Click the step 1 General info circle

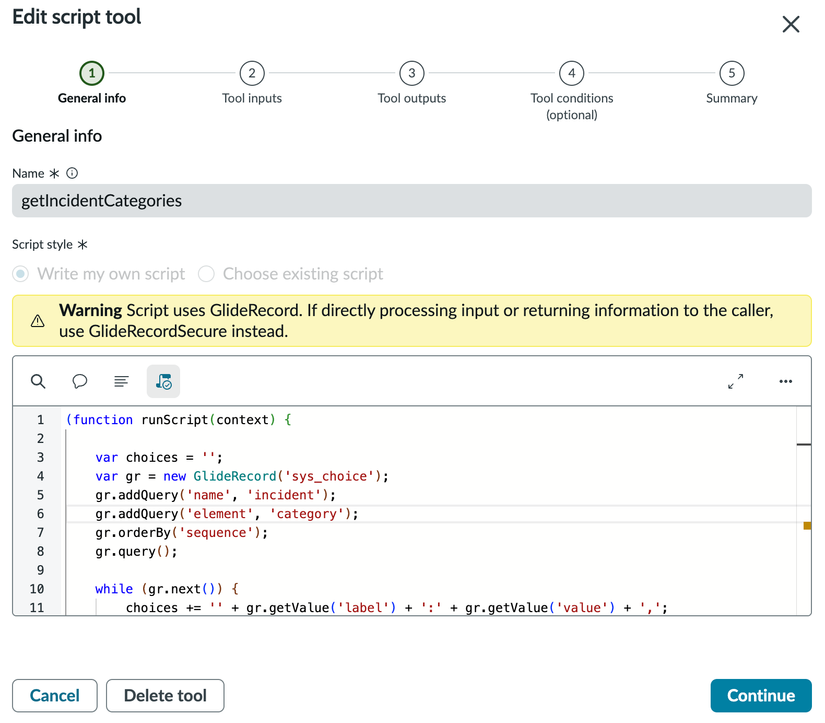92,73
